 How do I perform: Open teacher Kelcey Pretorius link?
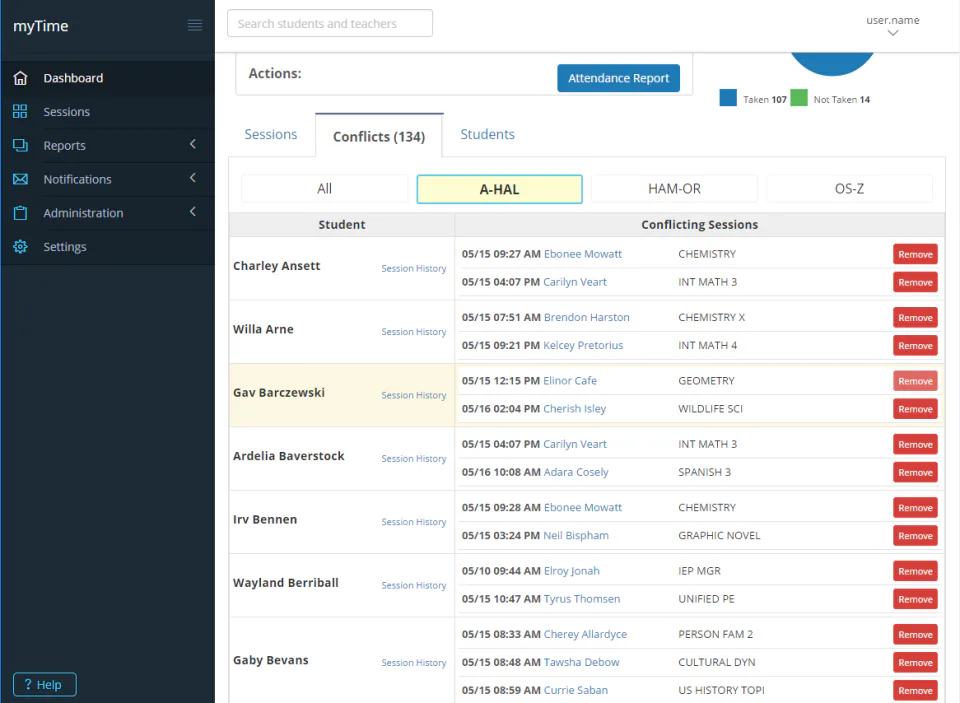pyautogui.click(x=583, y=345)
